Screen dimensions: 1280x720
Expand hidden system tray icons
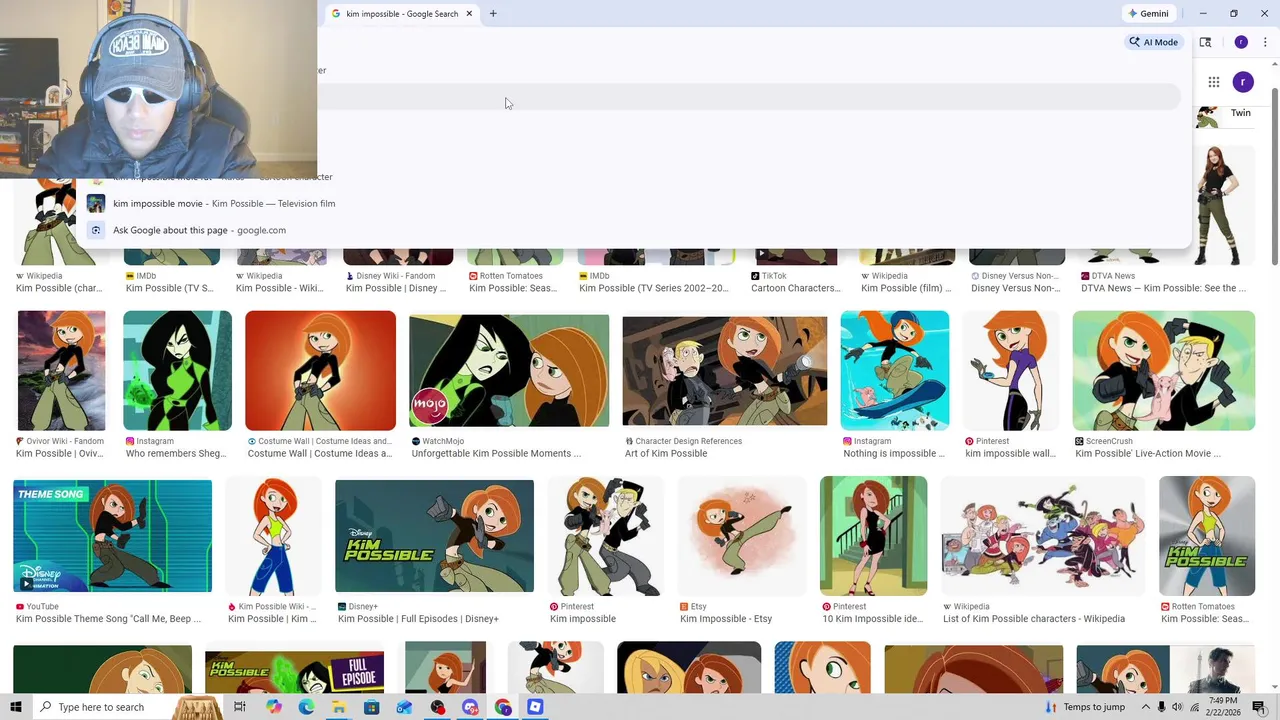coord(1146,707)
